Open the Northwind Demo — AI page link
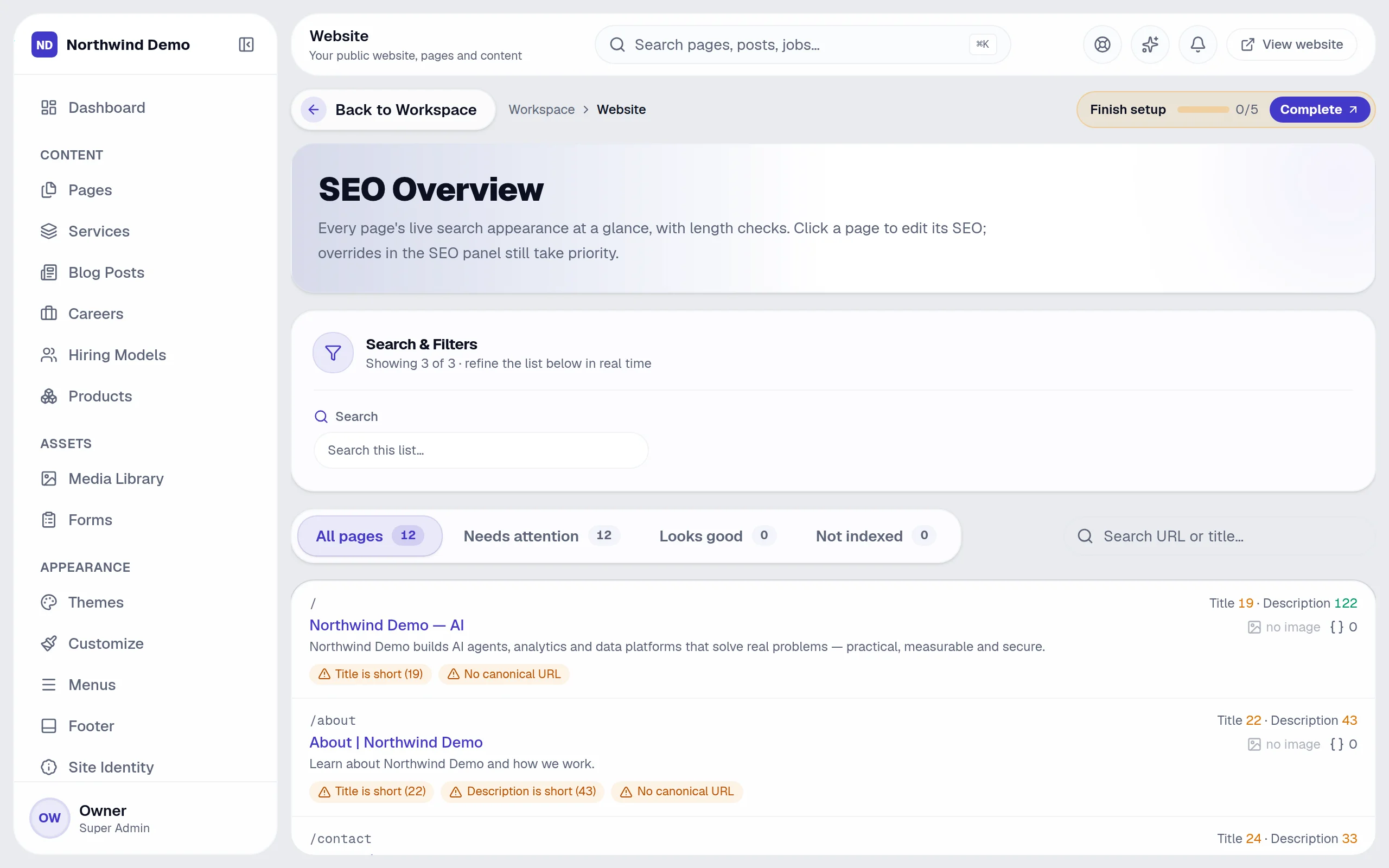This screenshot has width=1389, height=868. pos(386,624)
